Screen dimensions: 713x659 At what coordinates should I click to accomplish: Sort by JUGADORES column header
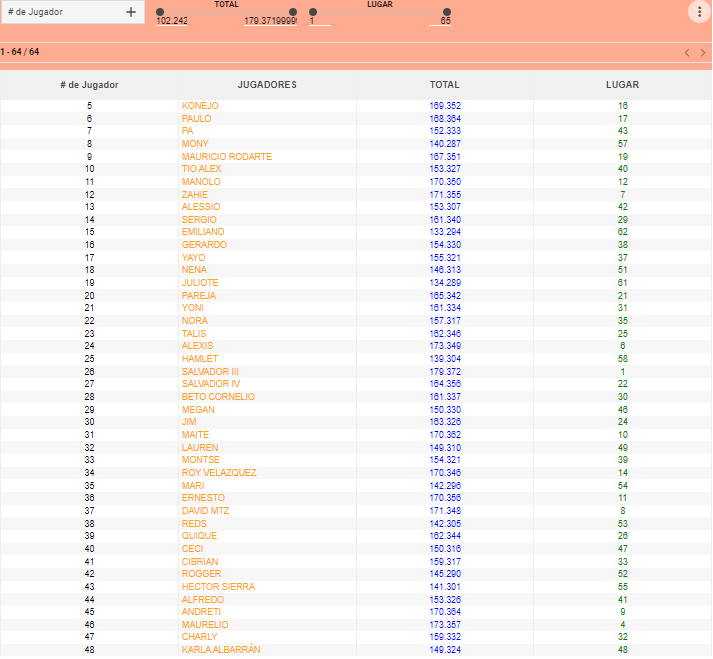267,85
